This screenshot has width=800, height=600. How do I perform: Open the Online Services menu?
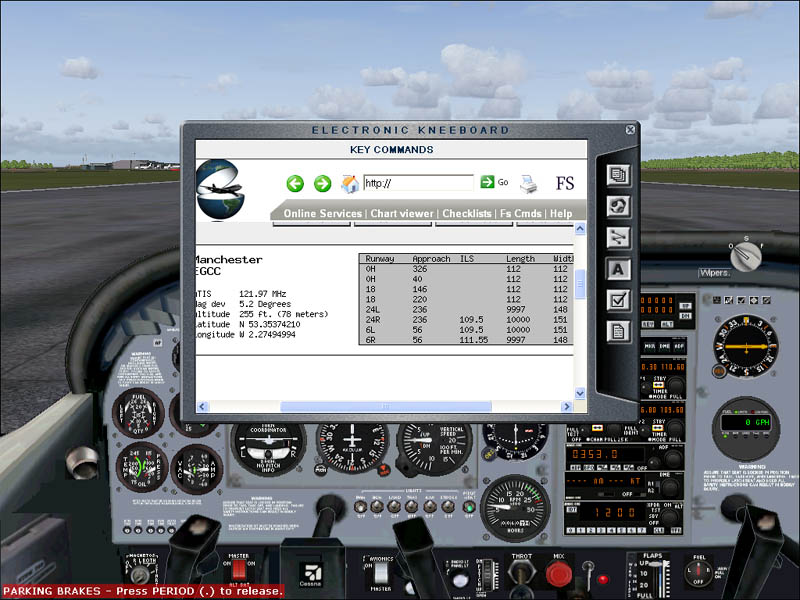click(322, 213)
